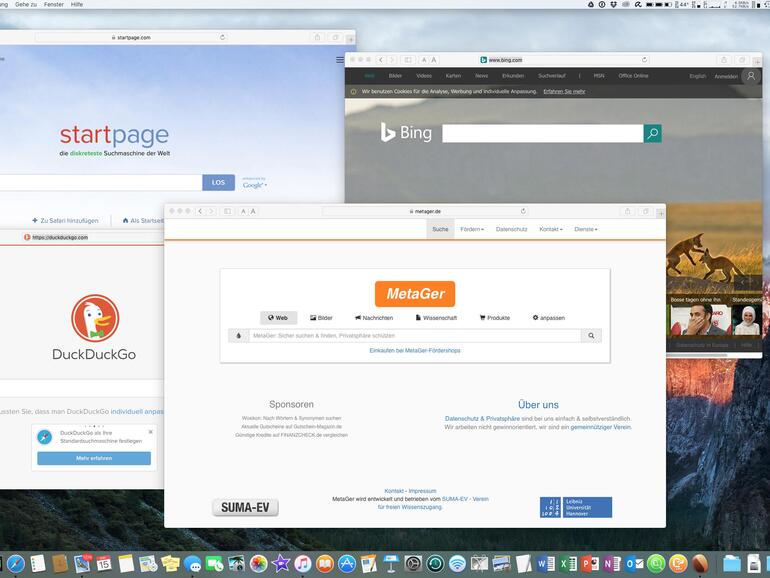Launch PowerPoint from the Dock
This screenshot has width=770, height=578.
click(590, 564)
